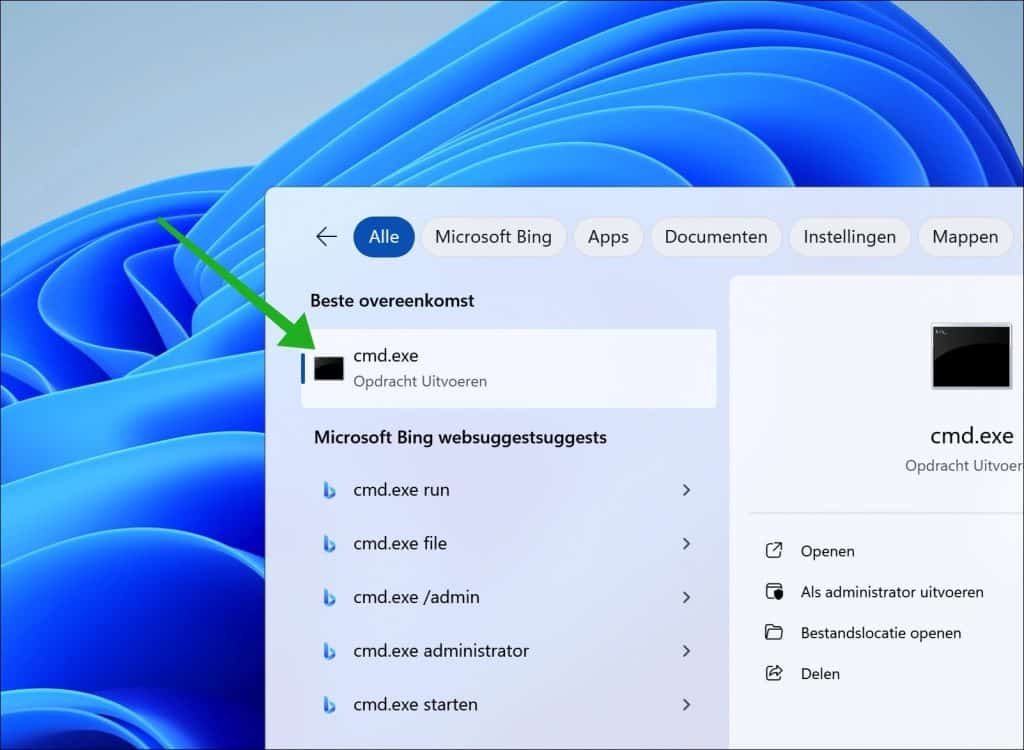Image resolution: width=1024 pixels, height=750 pixels.
Task: Select the 'cmd.exe administrator' web suggestion
Action: 508,651
